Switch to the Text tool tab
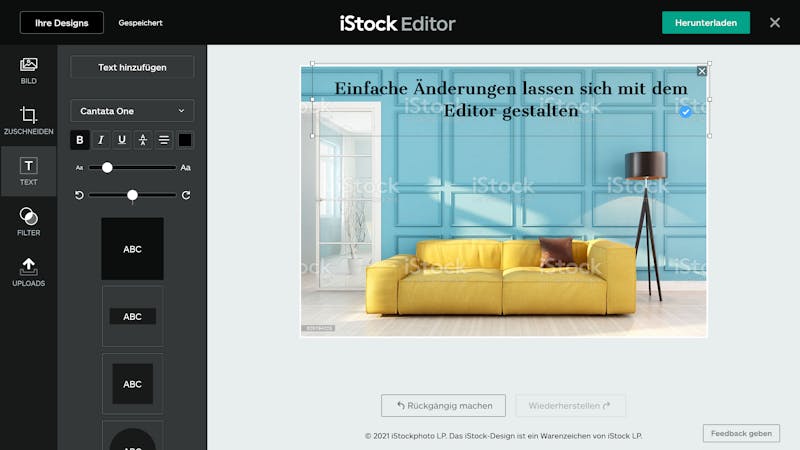This screenshot has height=450, width=800. tap(29, 171)
